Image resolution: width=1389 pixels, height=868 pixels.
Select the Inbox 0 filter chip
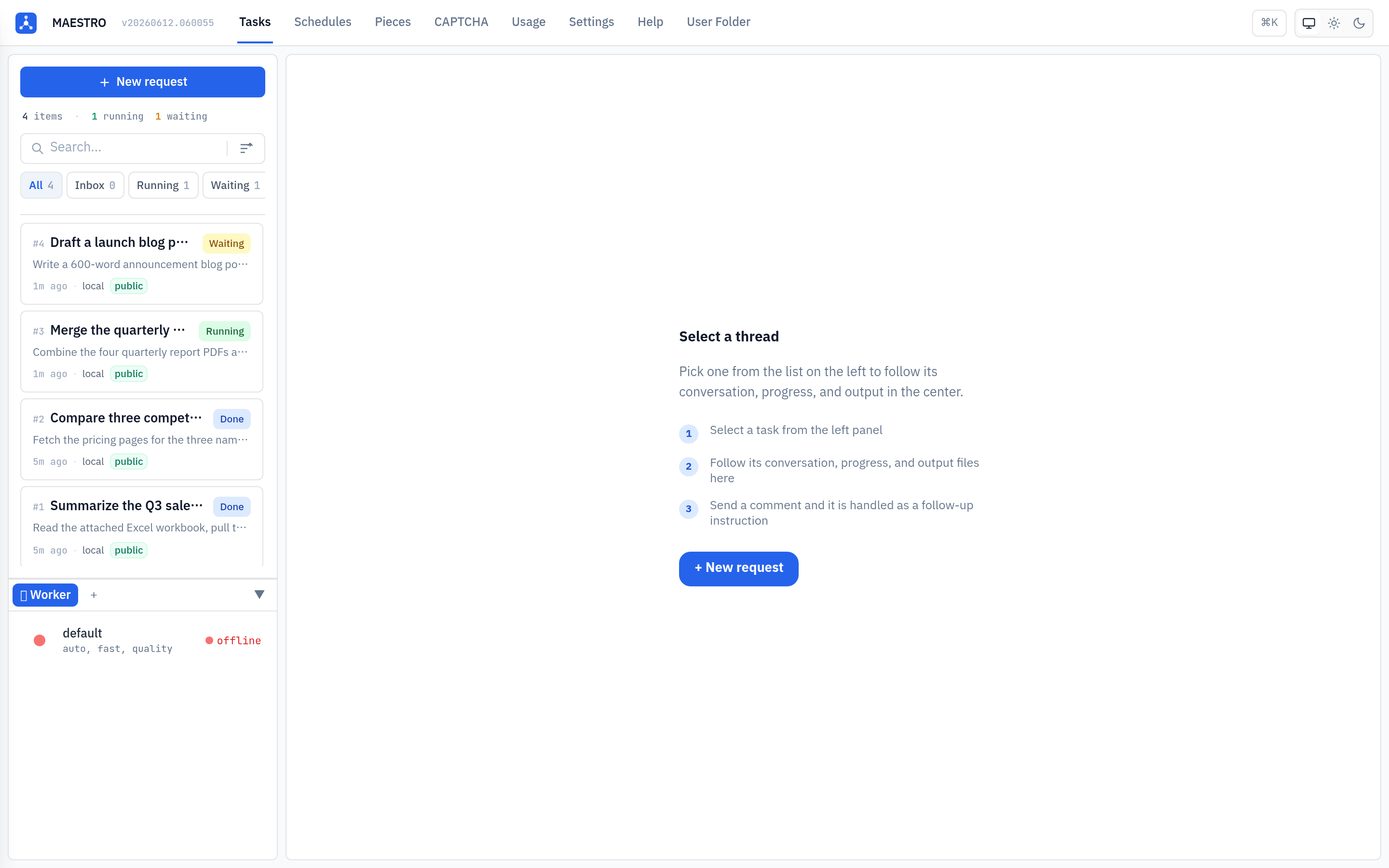click(x=95, y=186)
